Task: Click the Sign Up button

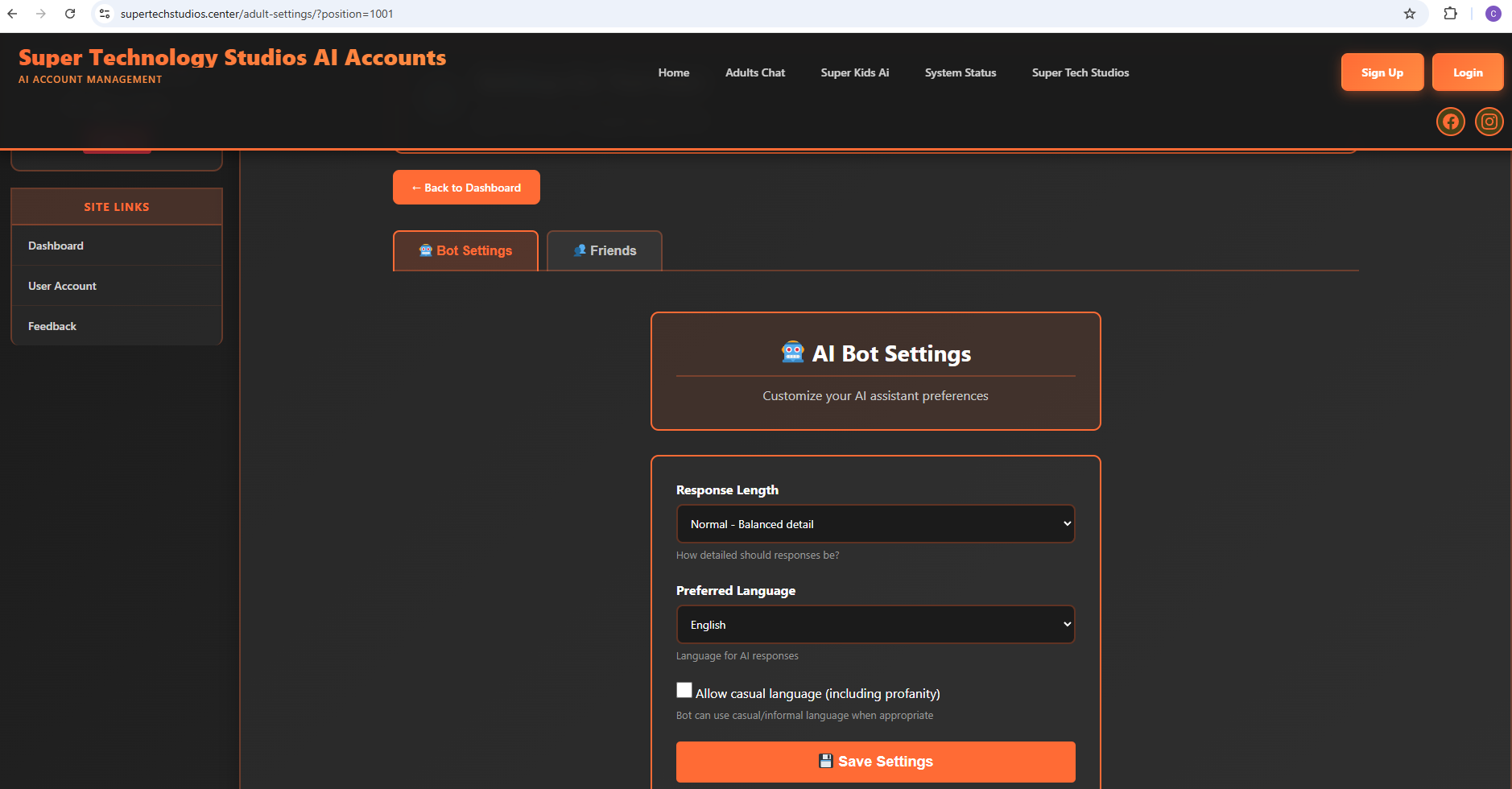Action: pyautogui.click(x=1382, y=72)
